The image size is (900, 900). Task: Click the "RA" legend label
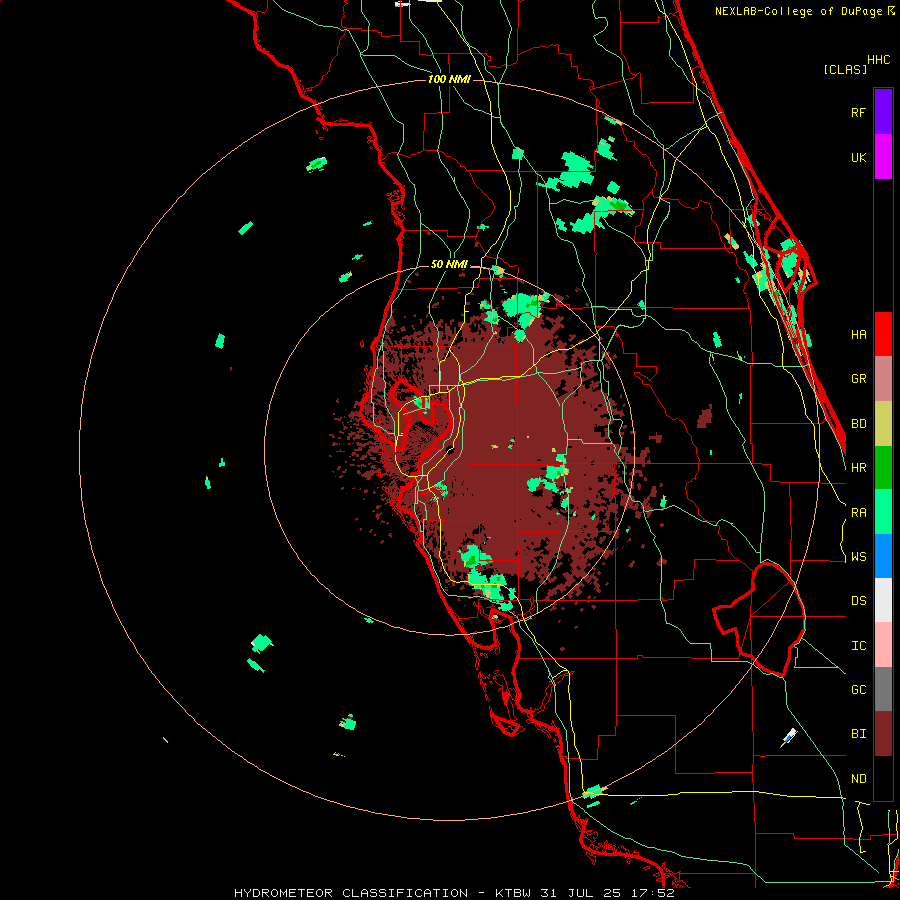(858, 513)
